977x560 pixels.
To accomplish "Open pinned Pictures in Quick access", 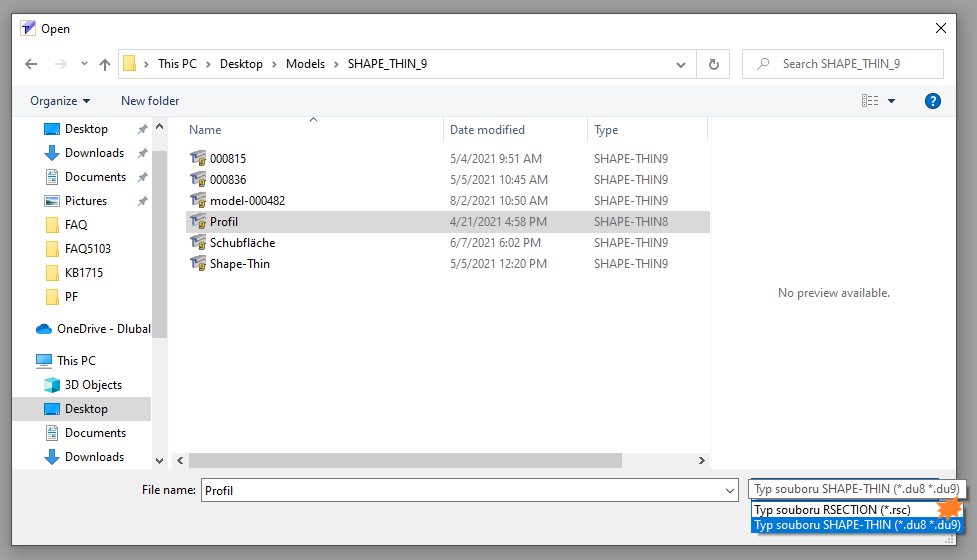I will point(86,201).
